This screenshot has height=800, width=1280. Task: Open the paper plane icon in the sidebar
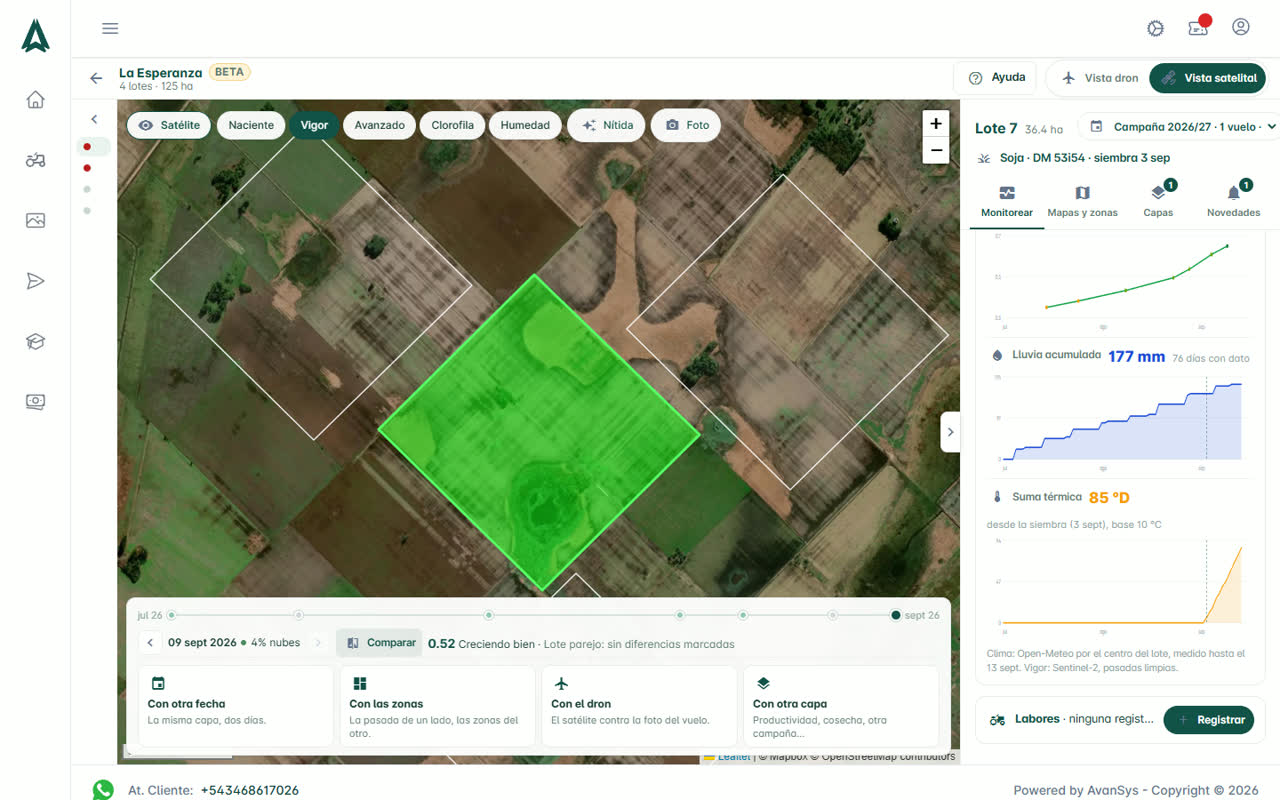tap(36, 281)
